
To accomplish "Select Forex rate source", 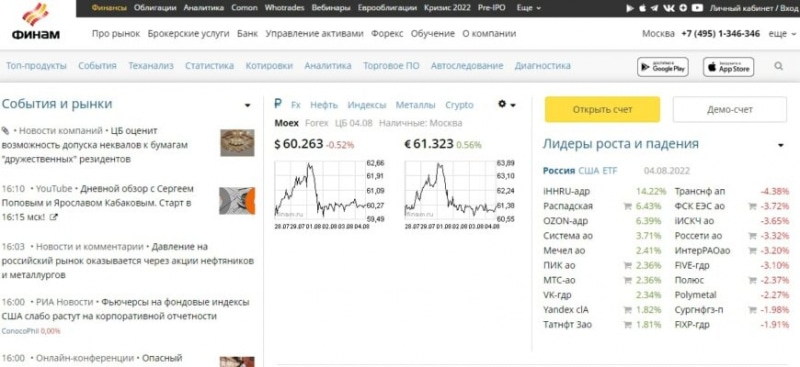I will 317,123.
